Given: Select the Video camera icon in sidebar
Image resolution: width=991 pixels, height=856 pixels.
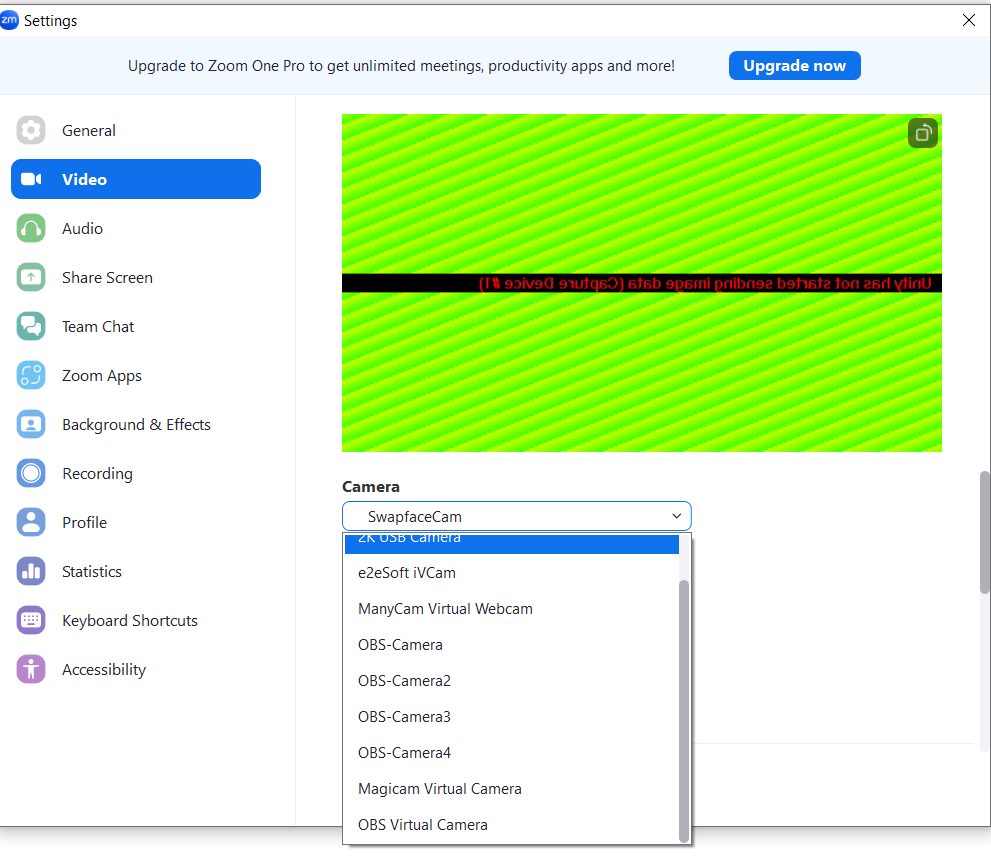Looking at the screenshot, I should (x=31, y=179).
